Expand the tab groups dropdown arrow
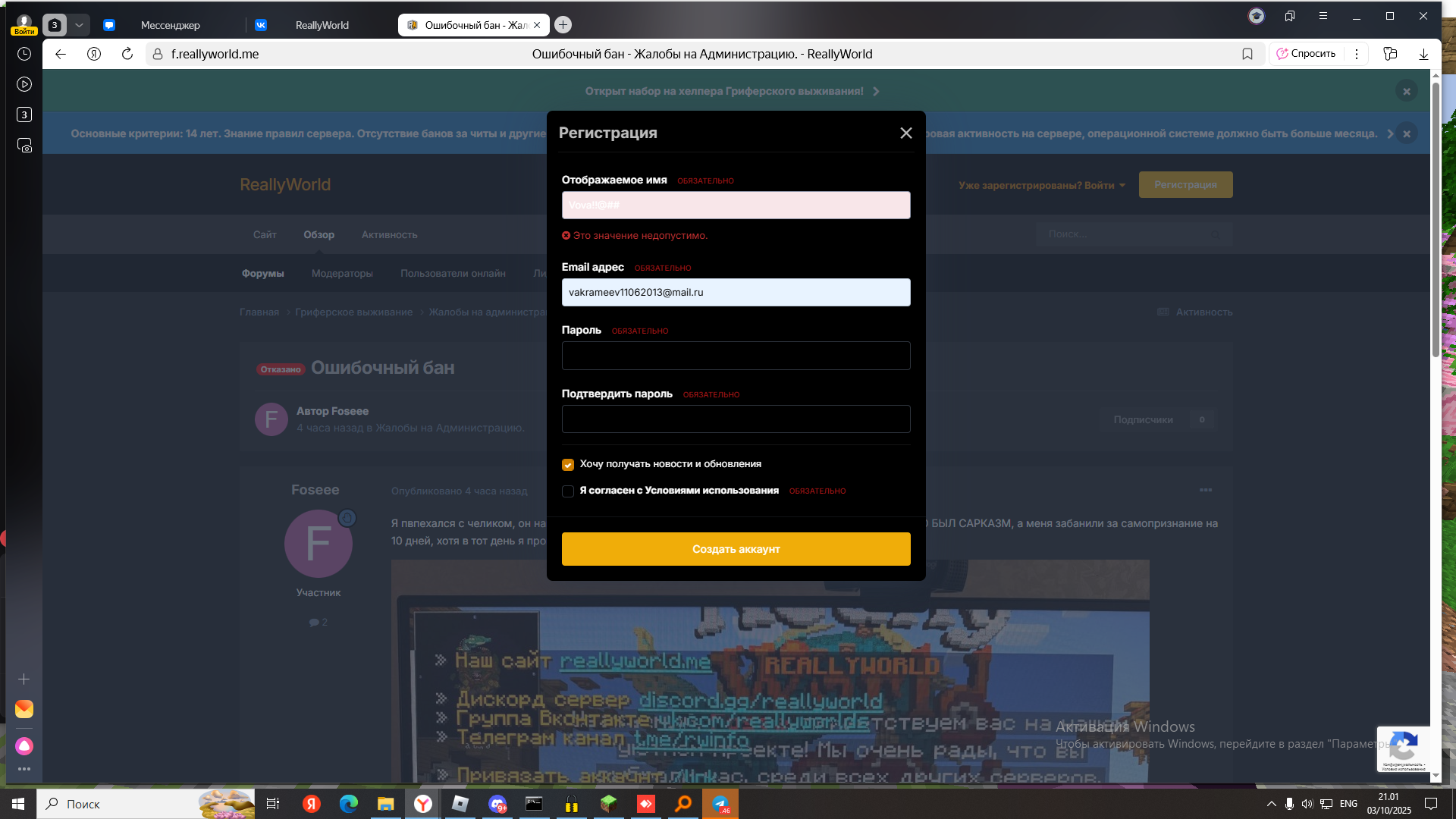 coord(79,25)
